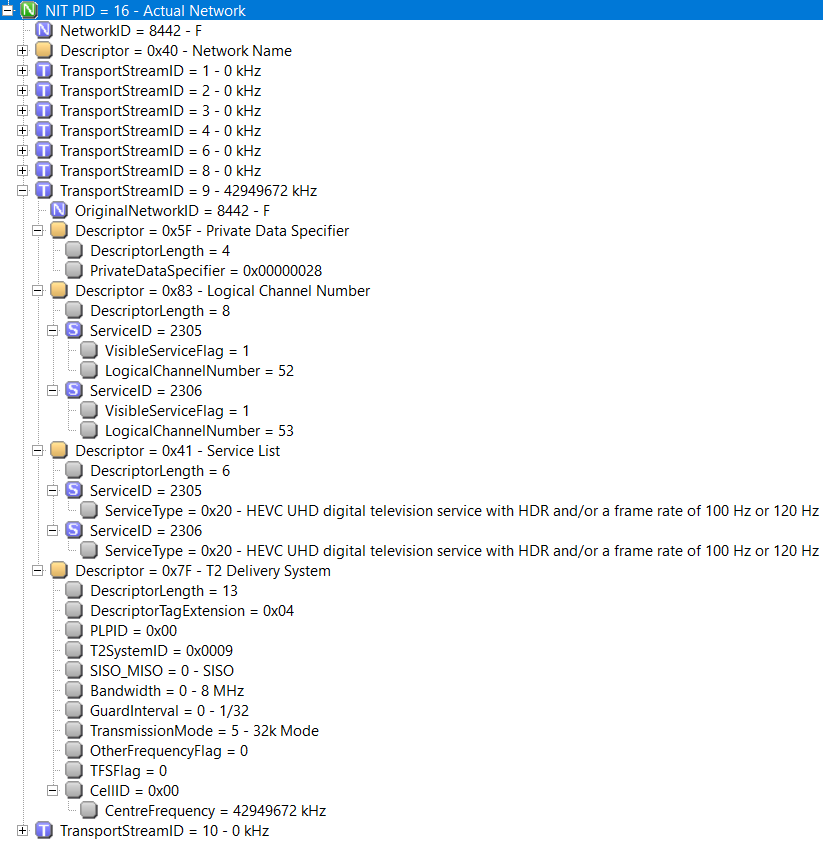
Task: Click the T2 Delivery System descriptor icon
Action: coord(59,570)
